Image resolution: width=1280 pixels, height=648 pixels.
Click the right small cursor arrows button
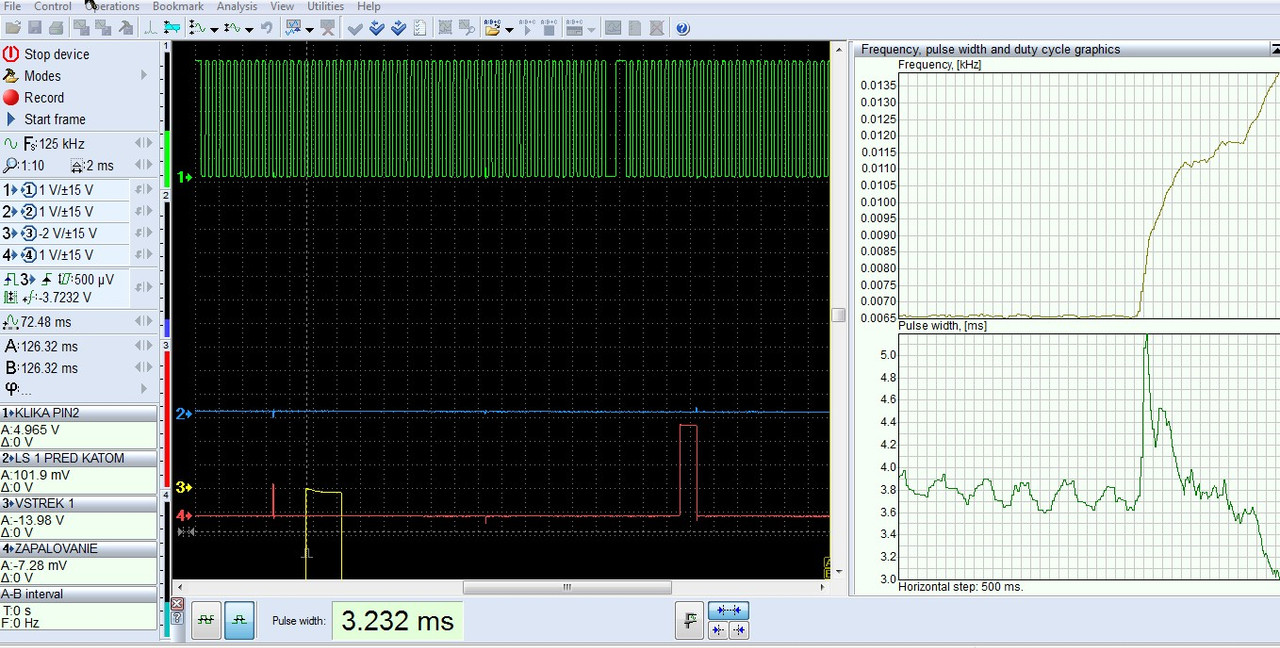pos(738,630)
